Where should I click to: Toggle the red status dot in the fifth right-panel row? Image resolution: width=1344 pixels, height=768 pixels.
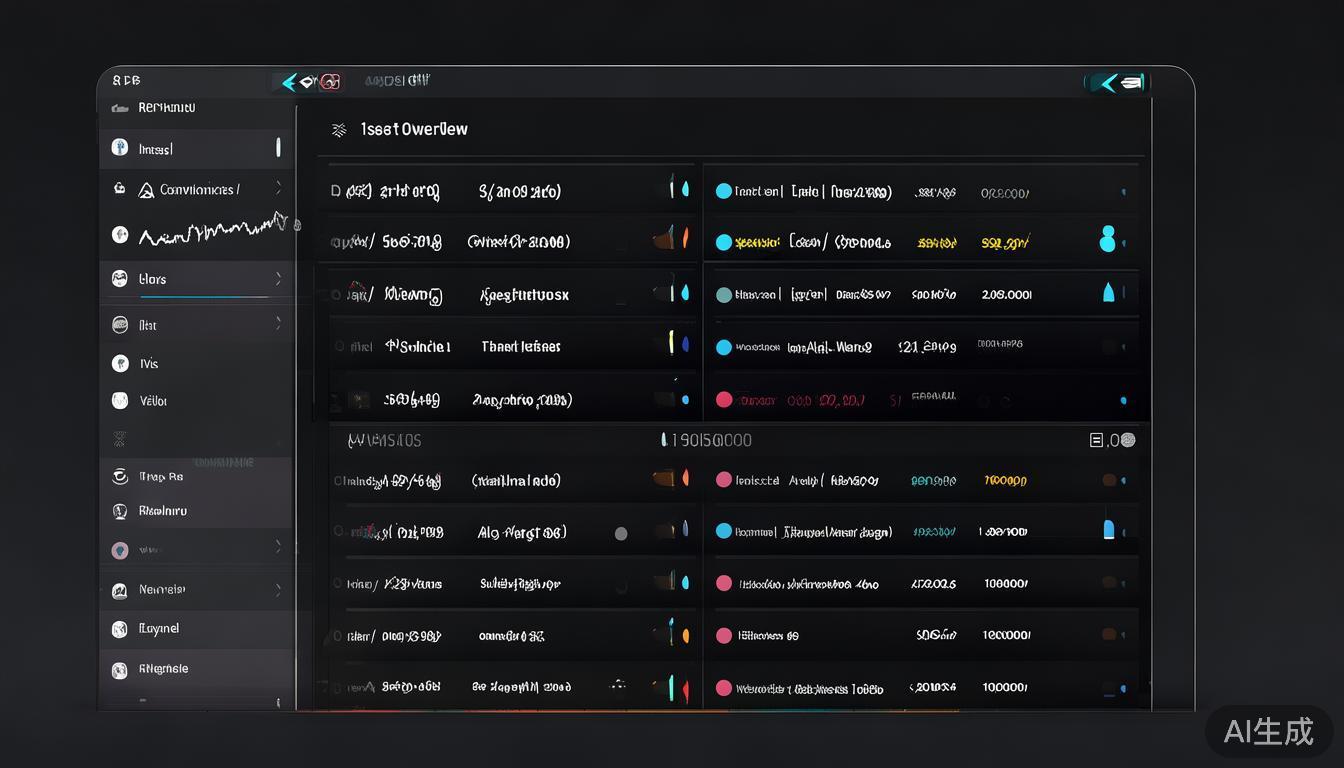(x=723, y=400)
